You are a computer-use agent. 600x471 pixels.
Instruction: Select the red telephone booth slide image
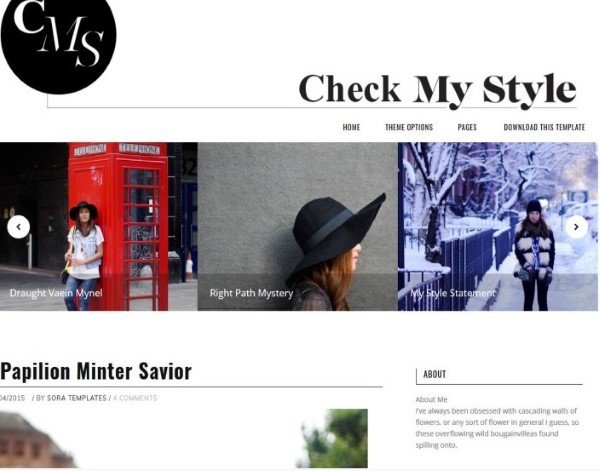tap(99, 227)
